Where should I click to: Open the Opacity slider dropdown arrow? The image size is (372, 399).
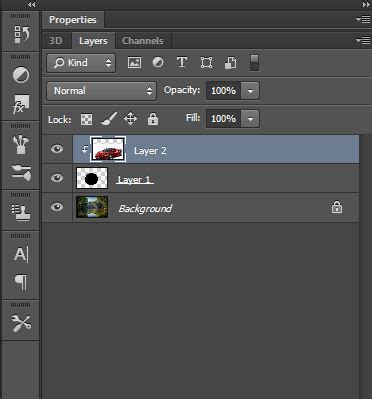(x=250, y=91)
